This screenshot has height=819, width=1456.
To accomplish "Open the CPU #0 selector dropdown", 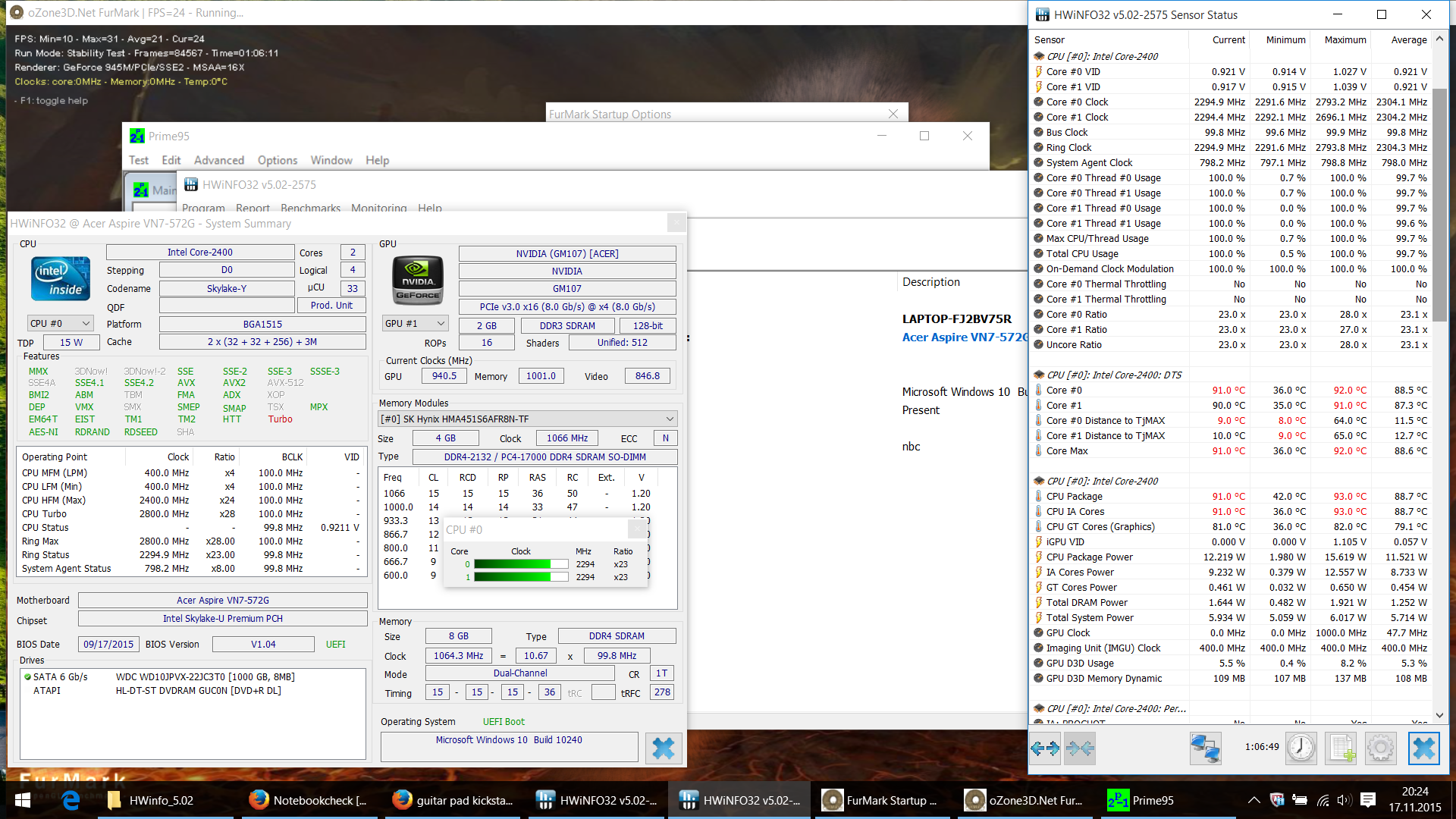I will (60, 323).
